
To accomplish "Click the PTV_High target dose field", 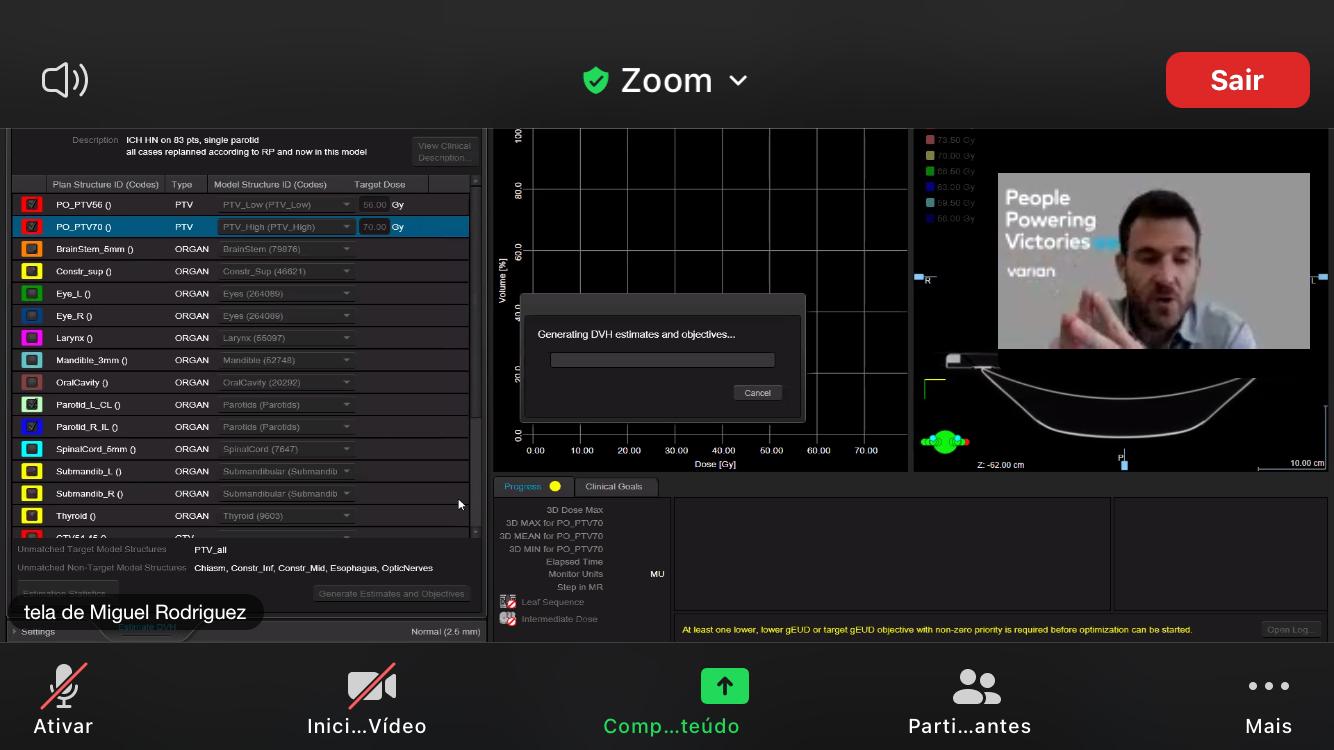I will [x=374, y=227].
